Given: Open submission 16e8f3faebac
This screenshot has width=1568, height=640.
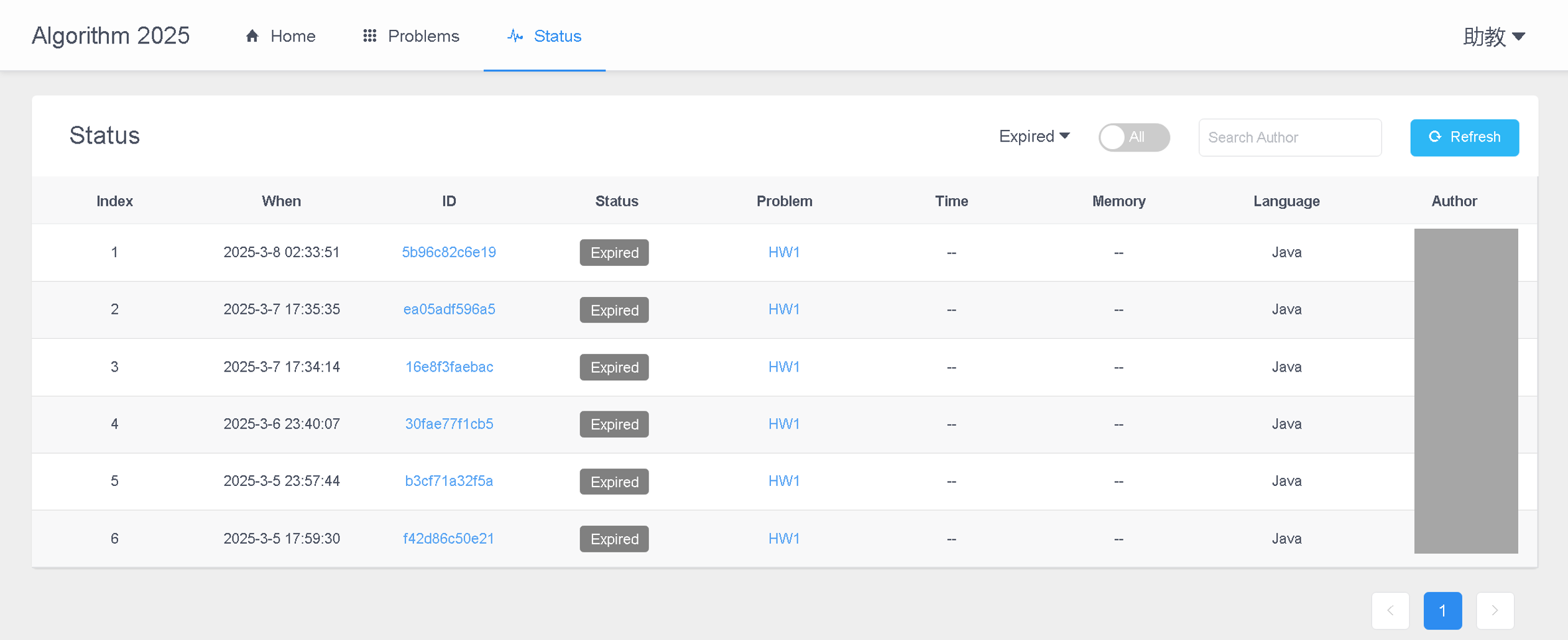Looking at the screenshot, I should tap(449, 367).
